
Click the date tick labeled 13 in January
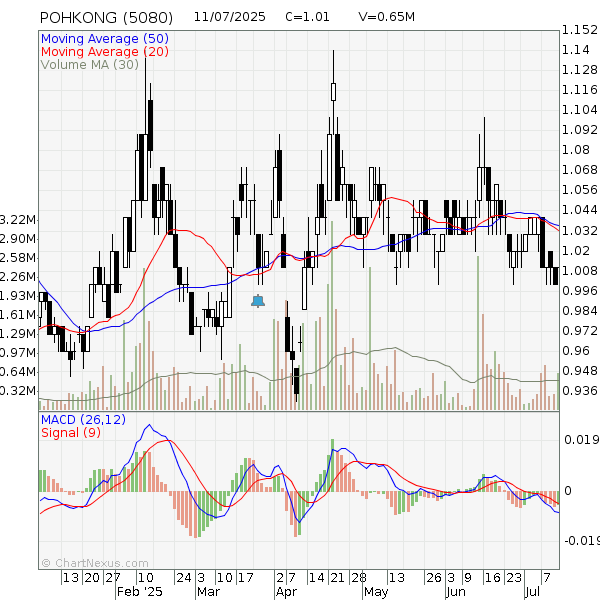click(x=71, y=577)
